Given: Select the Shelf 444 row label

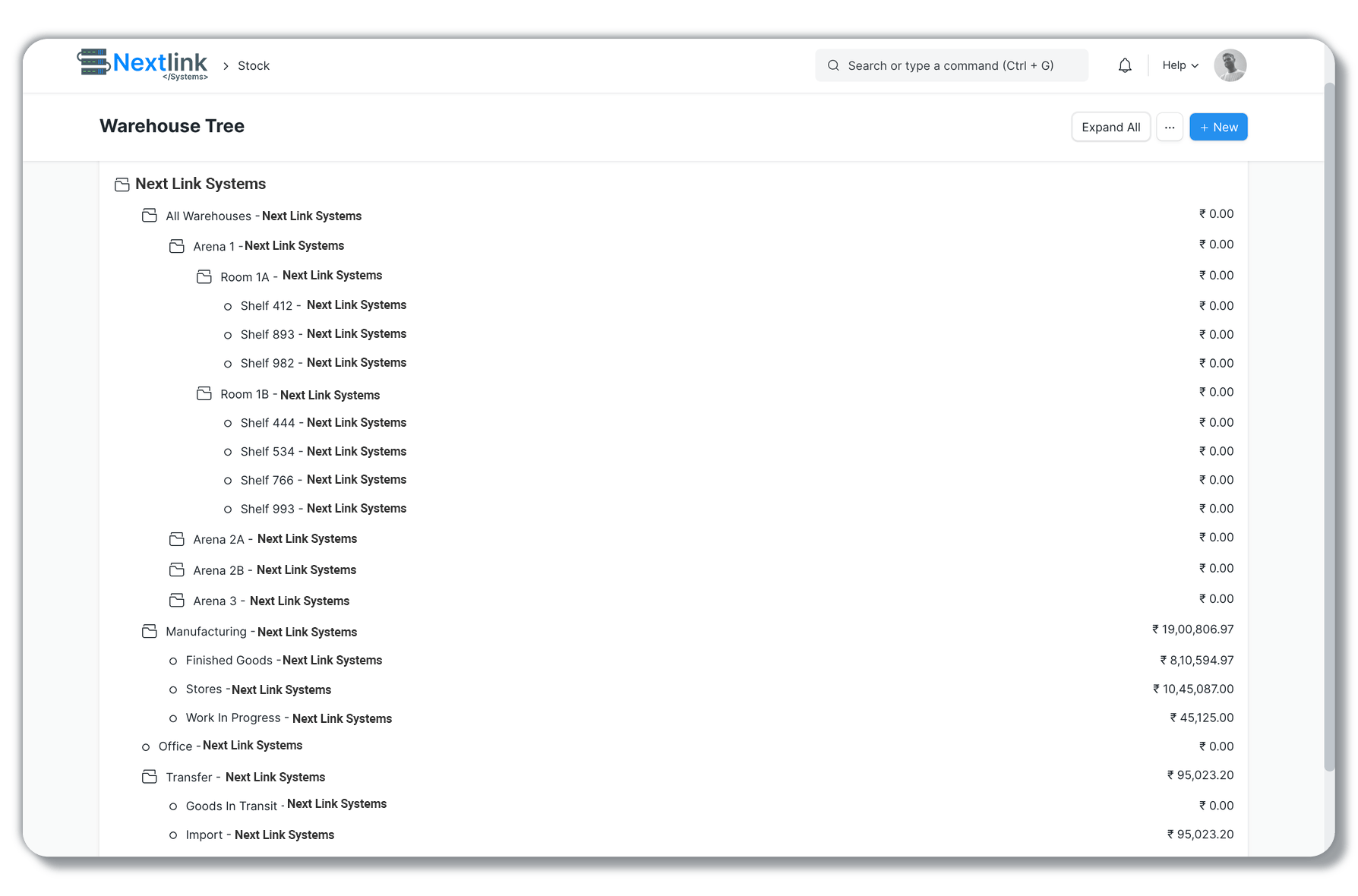Looking at the screenshot, I should (324, 423).
